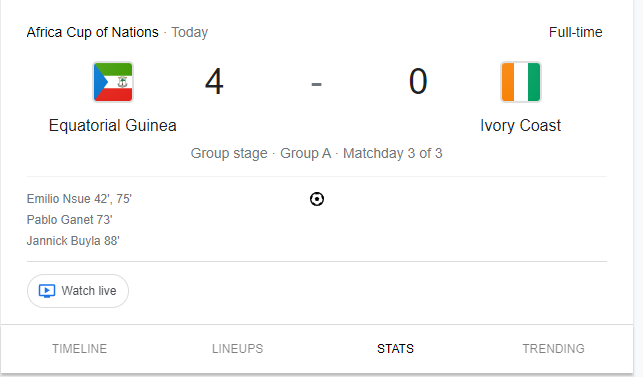Screen dimensions: 643x377
Task: Click the Ivory Coast flag icon
Action: pos(521,82)
